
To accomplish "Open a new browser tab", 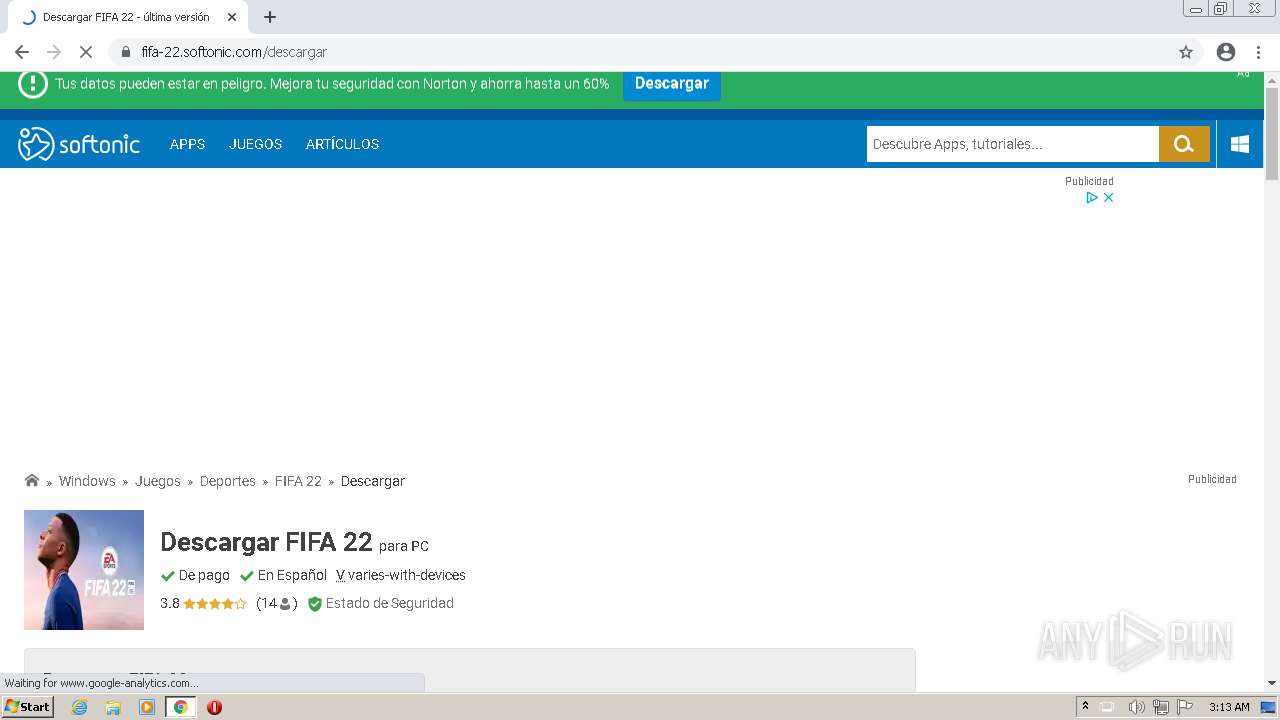I will 270,17.
